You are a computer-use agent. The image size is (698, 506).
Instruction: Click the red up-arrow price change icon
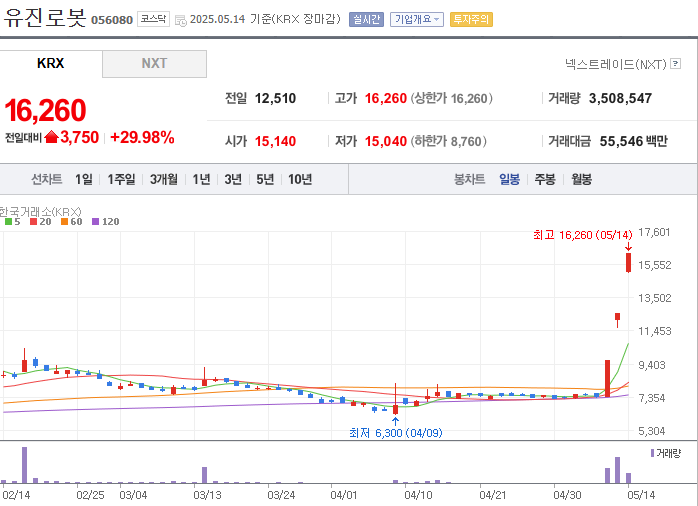coord(52,137)
